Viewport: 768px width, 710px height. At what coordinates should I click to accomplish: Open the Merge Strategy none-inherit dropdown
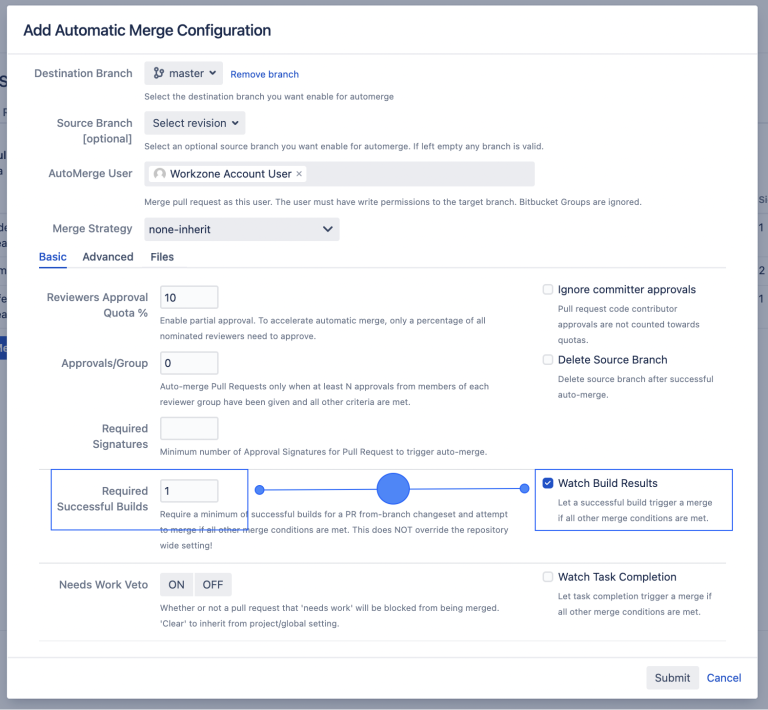coord(241,229)
